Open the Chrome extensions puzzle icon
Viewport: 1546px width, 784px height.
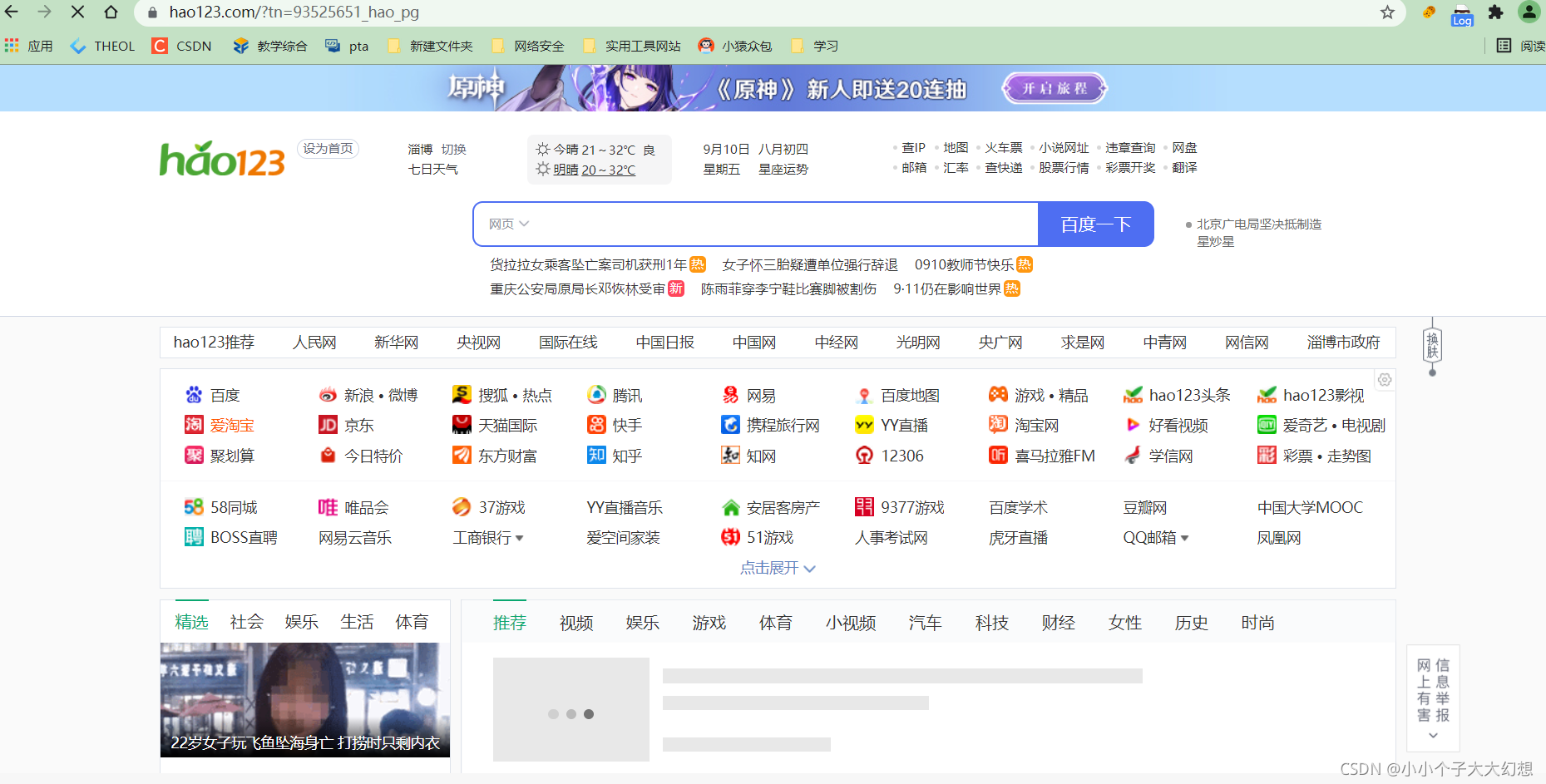(x=1495, y=12)
